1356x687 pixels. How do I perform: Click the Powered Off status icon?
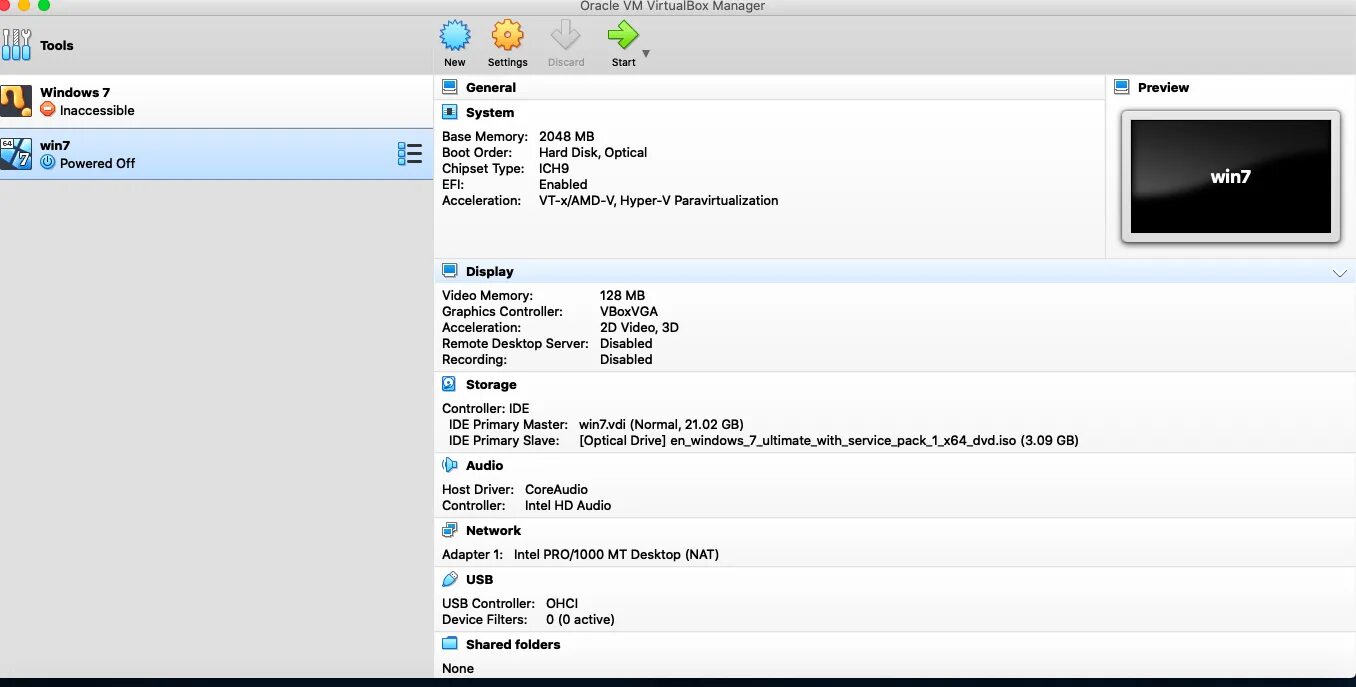click(x=47, y=163)
